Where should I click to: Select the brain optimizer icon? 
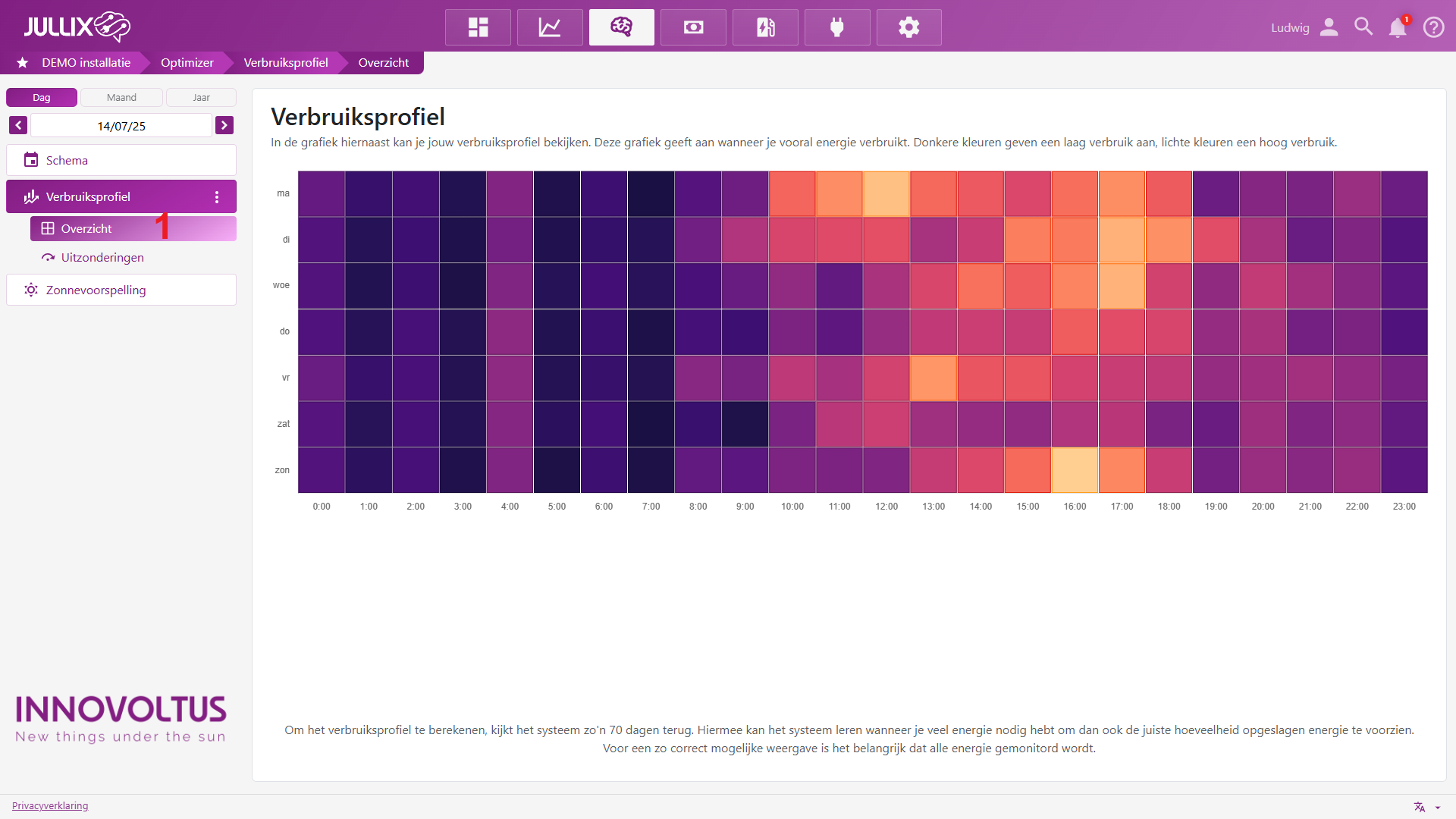coord(621,27)
